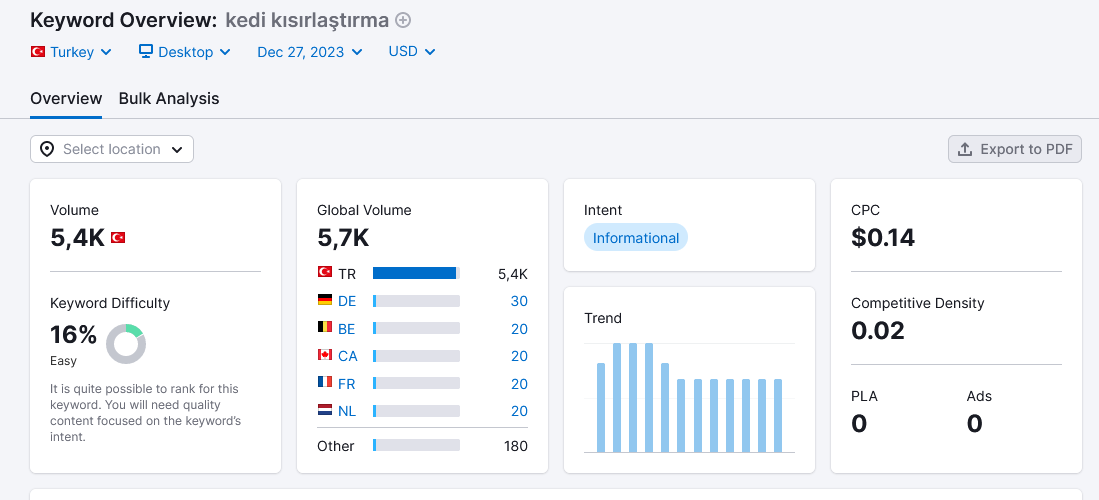Click the desktop monitor icon
This screenshot has width=1099, height=500.
(146, 51)
